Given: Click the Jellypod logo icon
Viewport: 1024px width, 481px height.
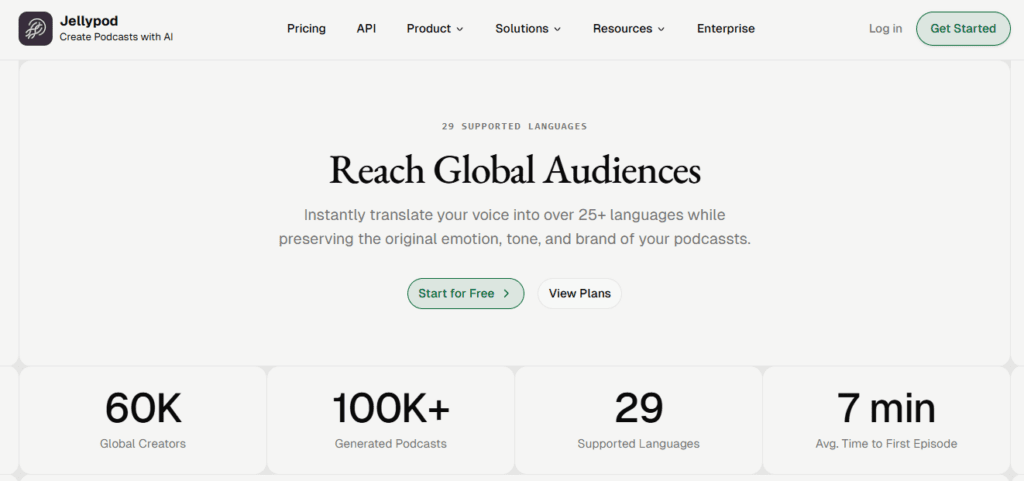Looking at the screenshot, I should click(35, 29).
